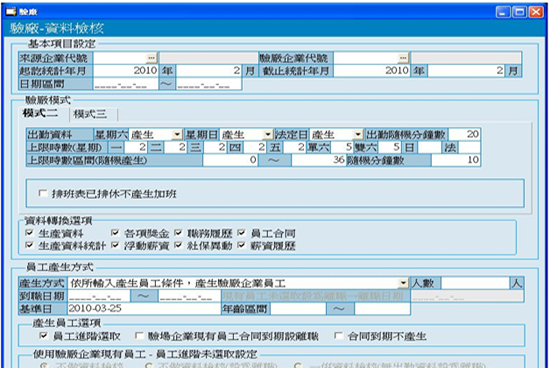Image resolution: width=550 pixels, height=368 pixels.
Task: Click the 出勤隨機分鐘數 field showing 20
Action: (464, 134)
